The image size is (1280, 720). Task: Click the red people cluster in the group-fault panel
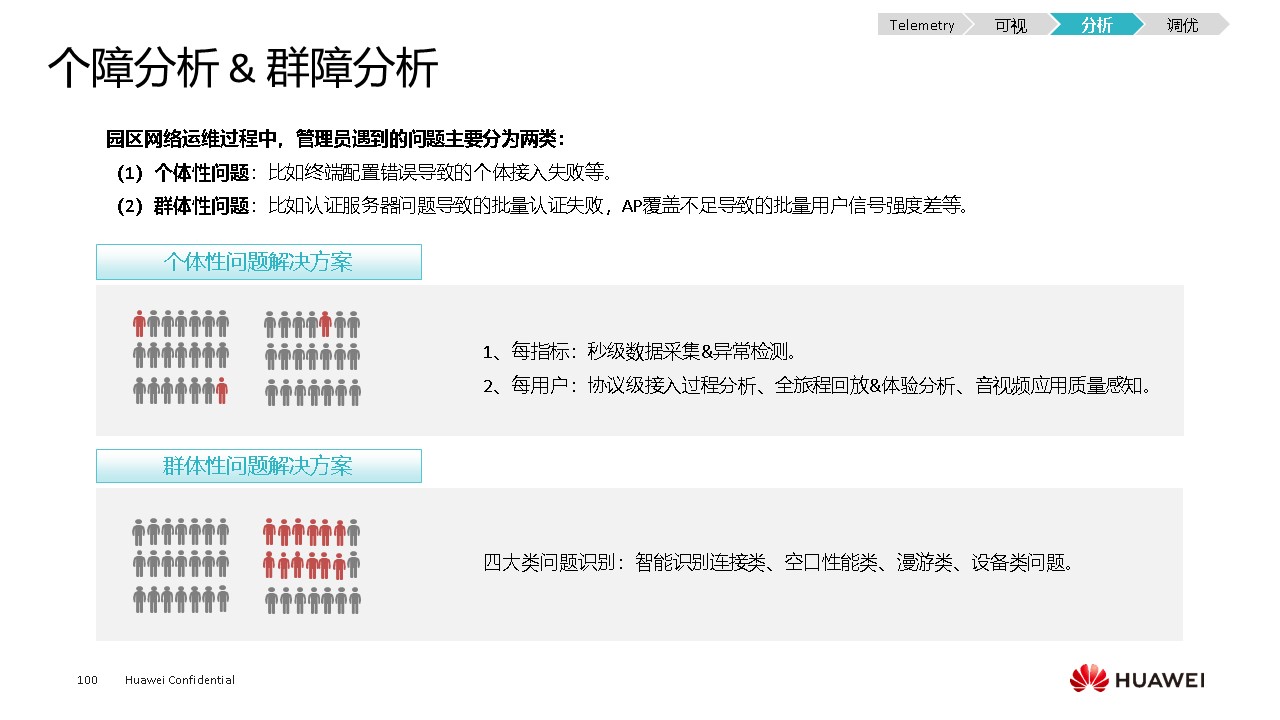pyautogui.click(x=311, y=548)
